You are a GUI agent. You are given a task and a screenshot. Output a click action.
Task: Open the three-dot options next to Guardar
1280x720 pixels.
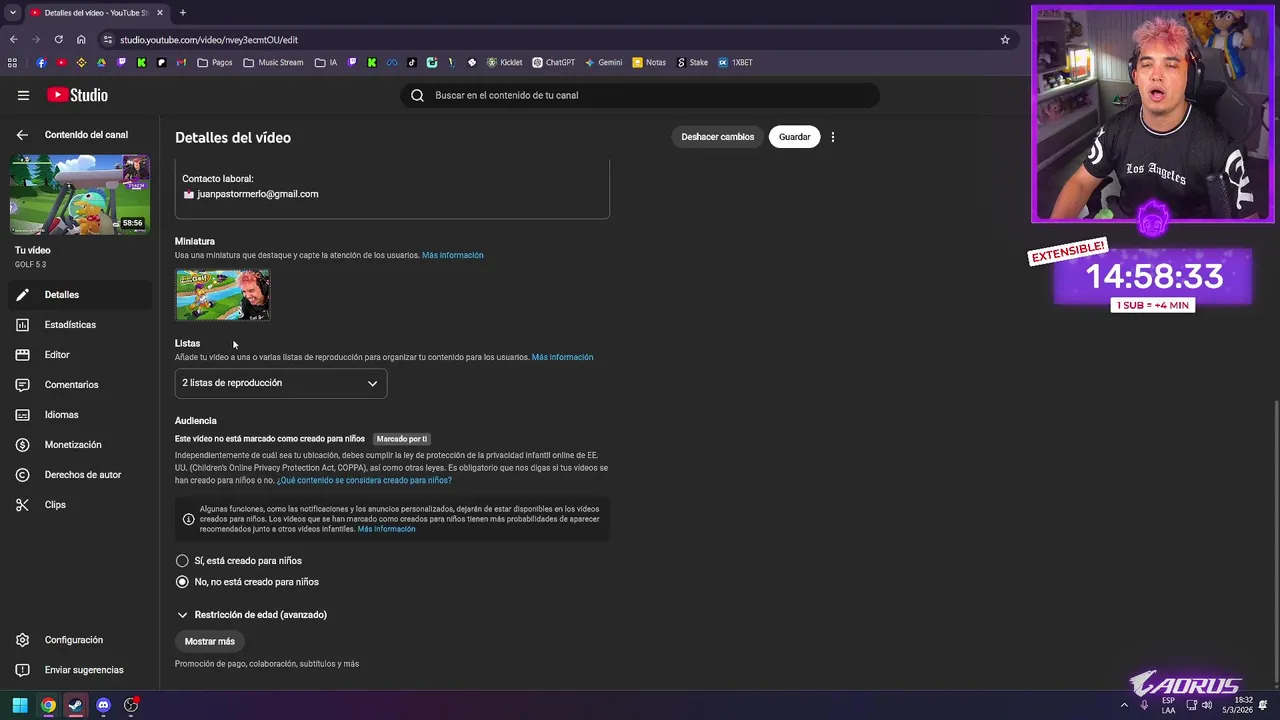click(833, 137)
